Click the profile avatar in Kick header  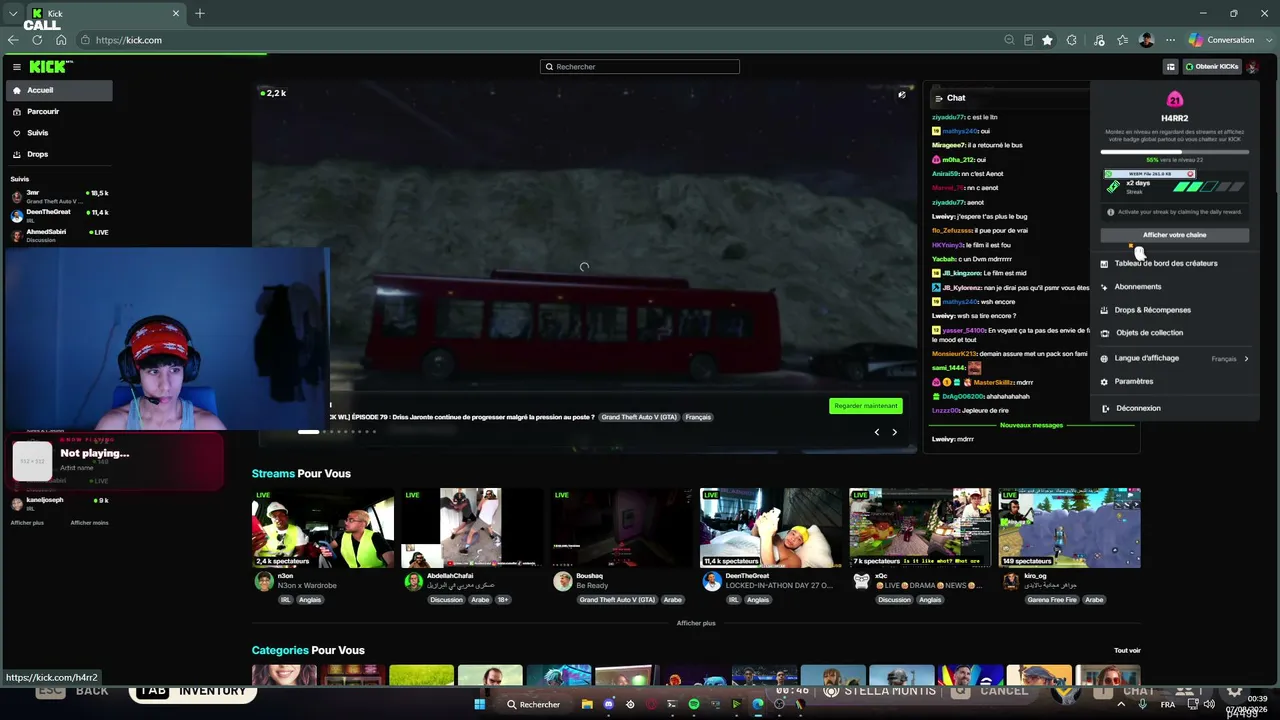[1252, 67]
